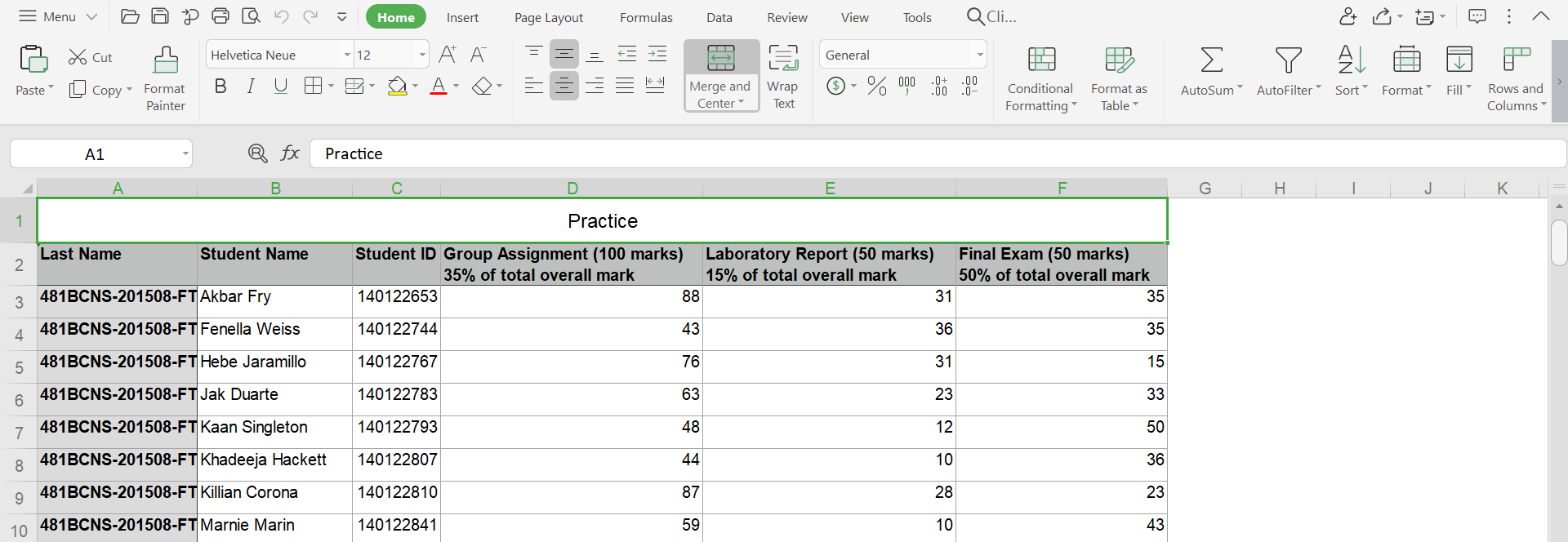Open file with the folder icon
The height and width of the screenshot is (542, 1568).
click(x=130, y=16)
